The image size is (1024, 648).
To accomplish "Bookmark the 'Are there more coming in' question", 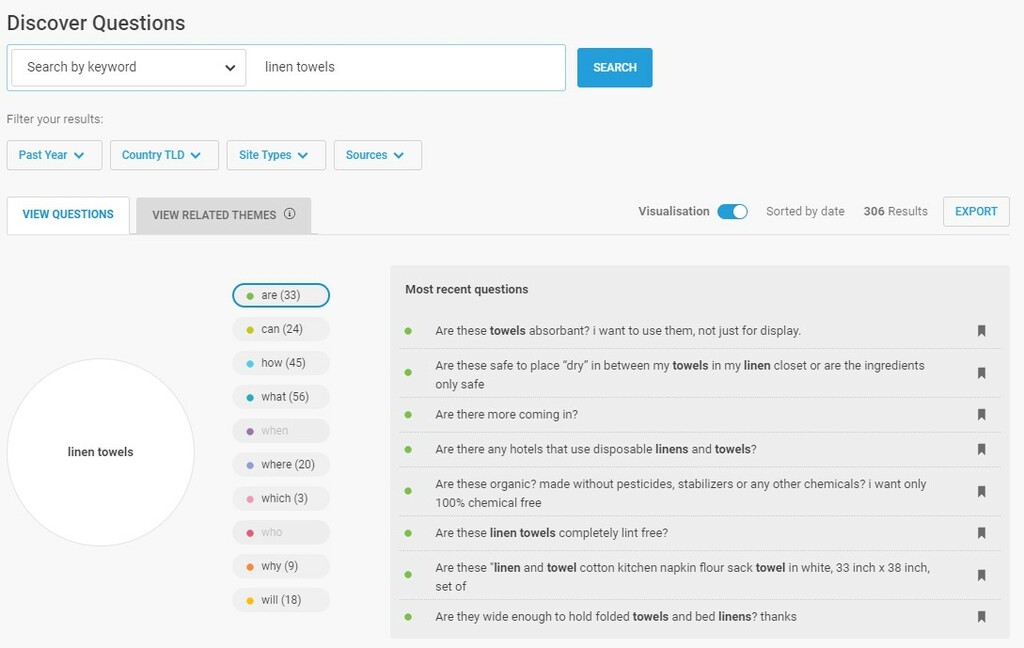I will 981,415.
